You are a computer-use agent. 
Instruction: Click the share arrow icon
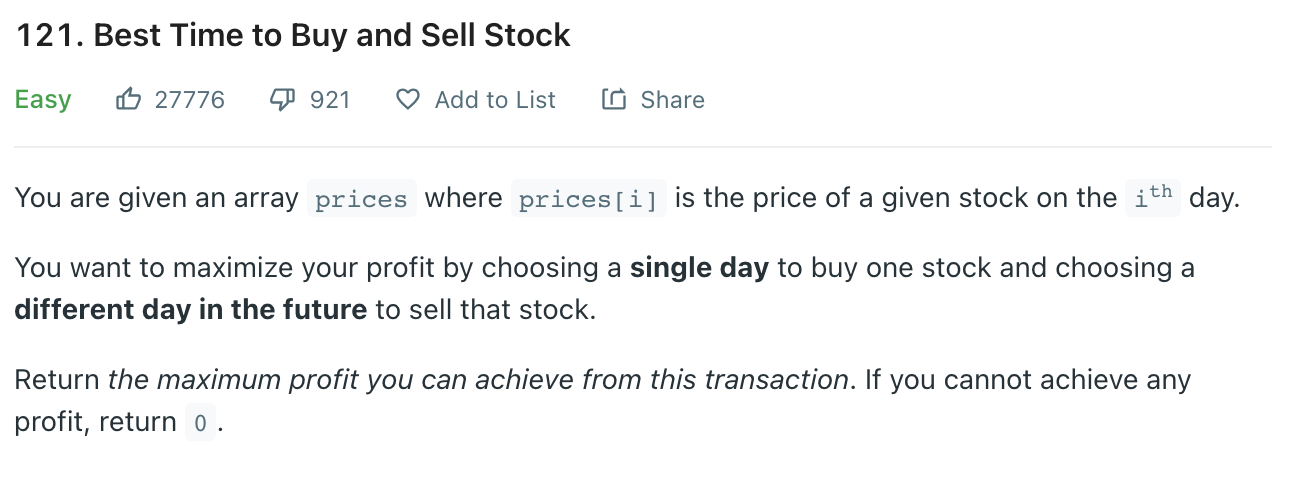[x=613, y=99]
